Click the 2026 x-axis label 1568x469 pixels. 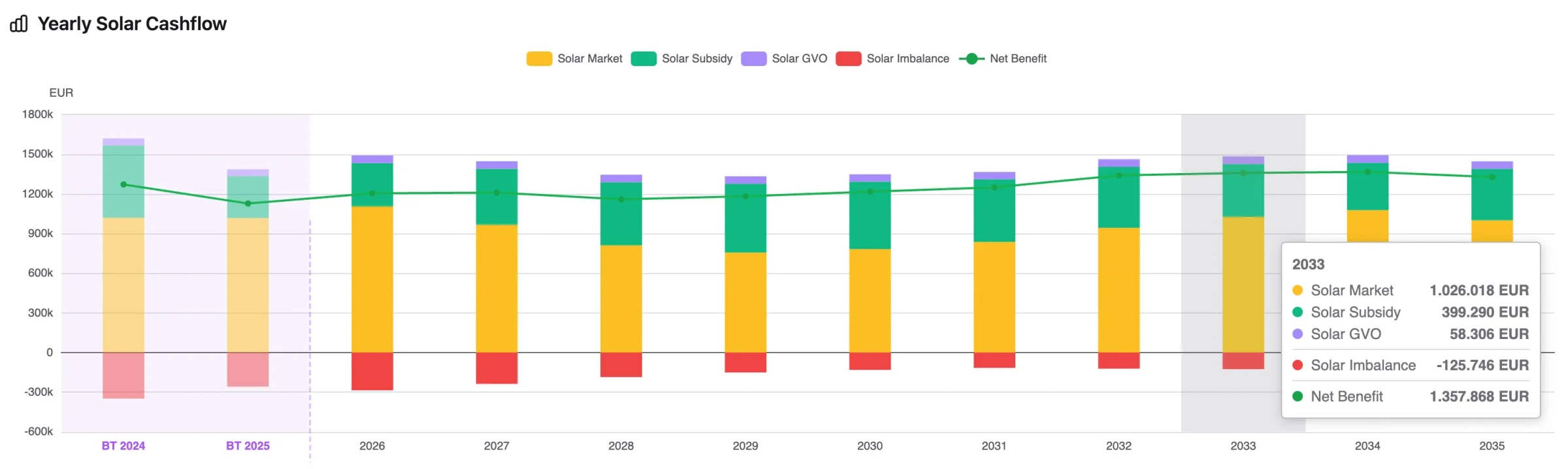coord(372,446)
